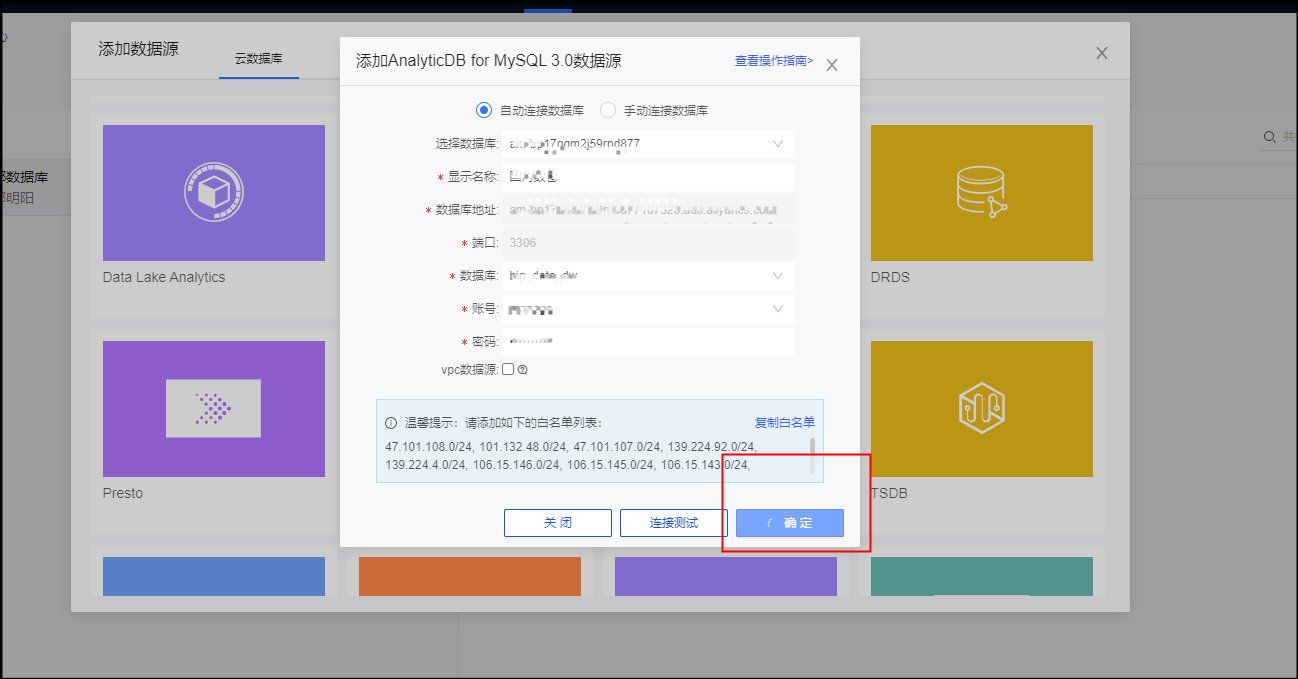Click the search magnifier icon at right
This screenshot has height=679, width=1298.
point(1269,137)
